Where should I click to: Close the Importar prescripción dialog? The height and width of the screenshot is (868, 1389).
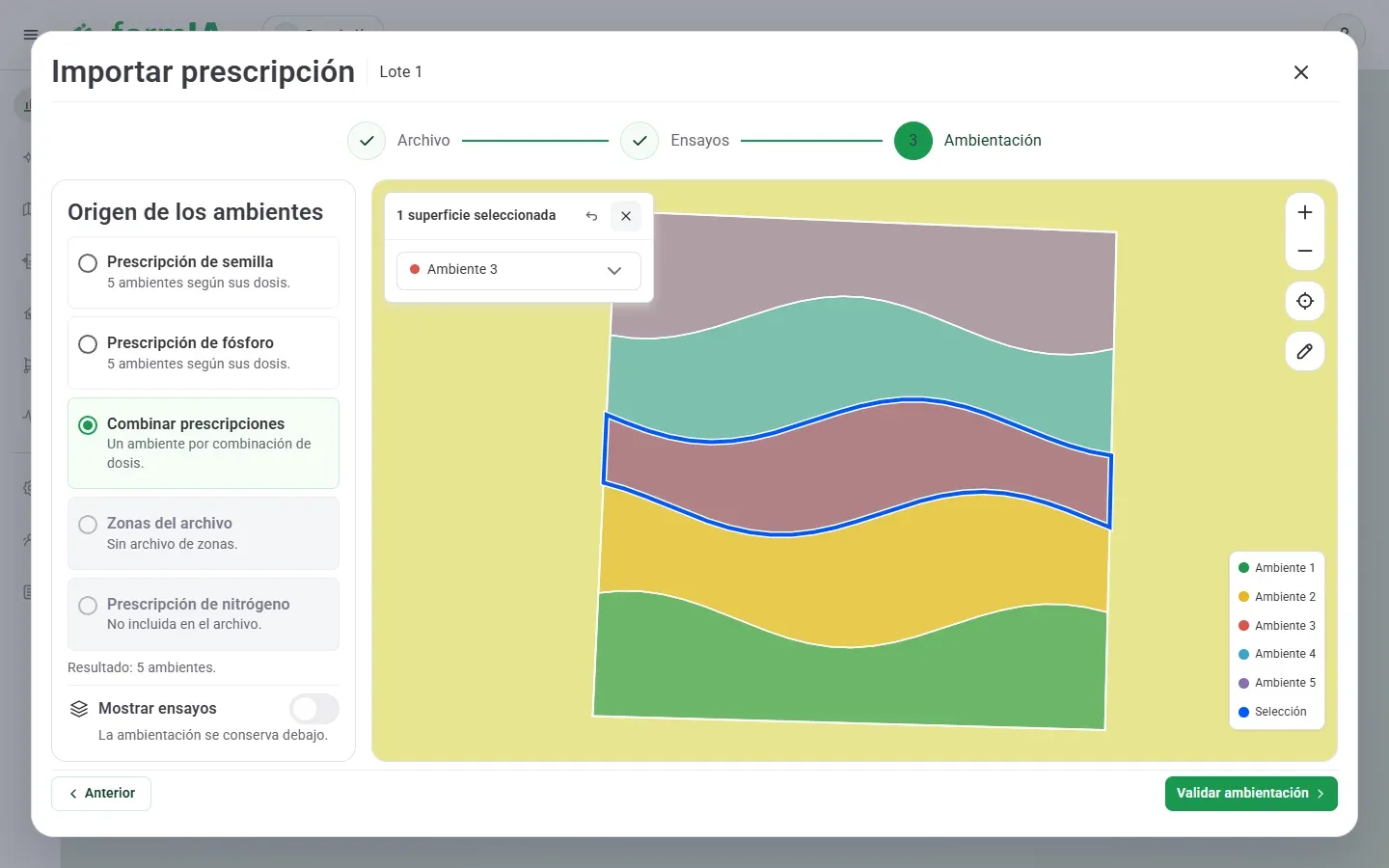pyautogui.click(x=1300, y=72)
